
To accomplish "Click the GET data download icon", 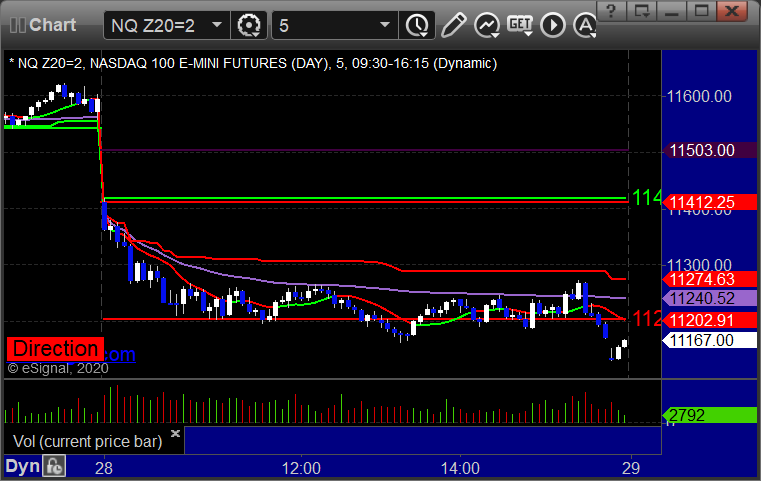I will tap(520, 25).
